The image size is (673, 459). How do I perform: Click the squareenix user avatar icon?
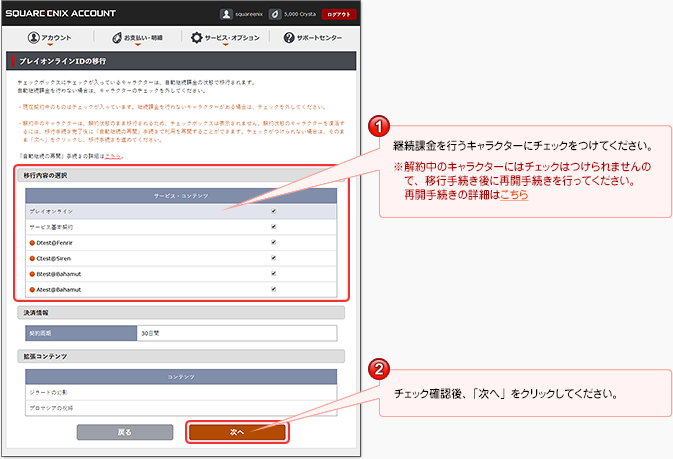pyautogui.click(x=226, y=14)
